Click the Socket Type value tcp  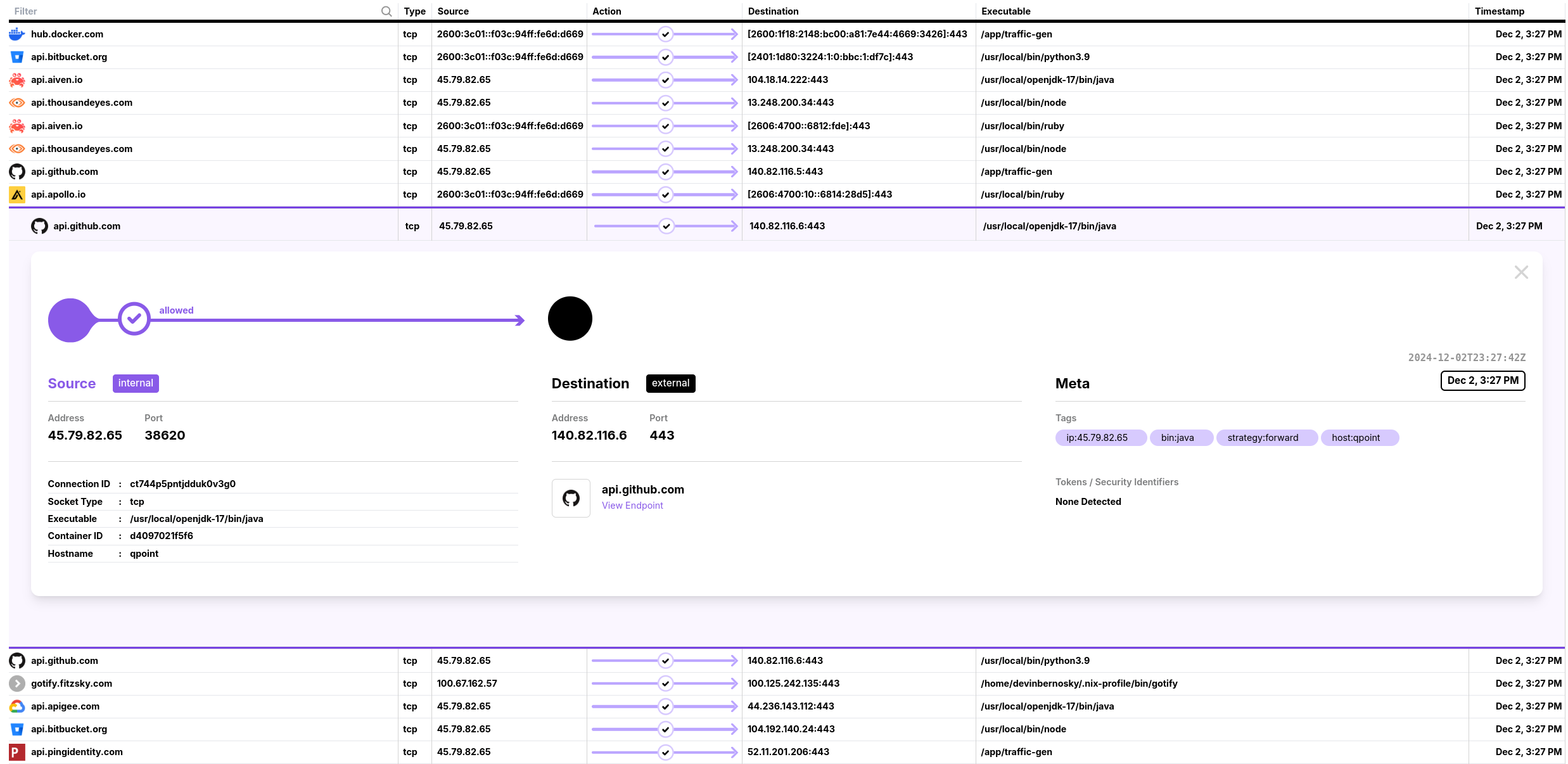click(x=137, y=502)
